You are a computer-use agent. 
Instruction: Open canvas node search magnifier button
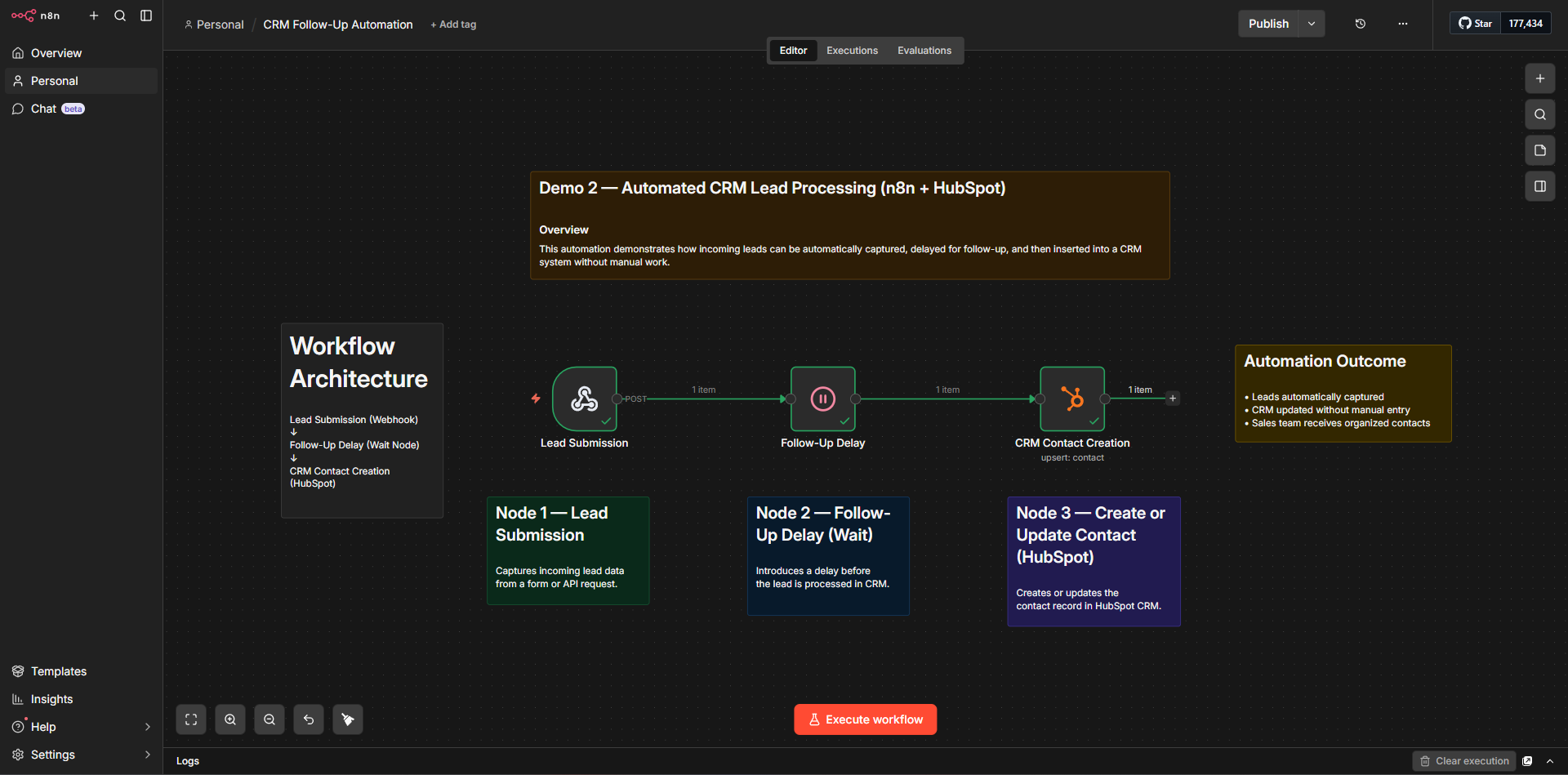[x=1540, y=114]
